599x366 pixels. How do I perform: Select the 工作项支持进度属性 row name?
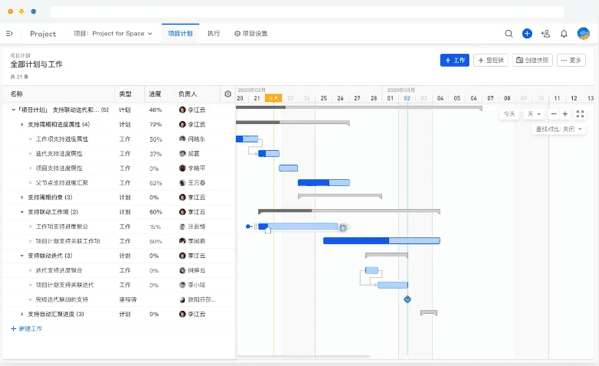tap(62, 139)
